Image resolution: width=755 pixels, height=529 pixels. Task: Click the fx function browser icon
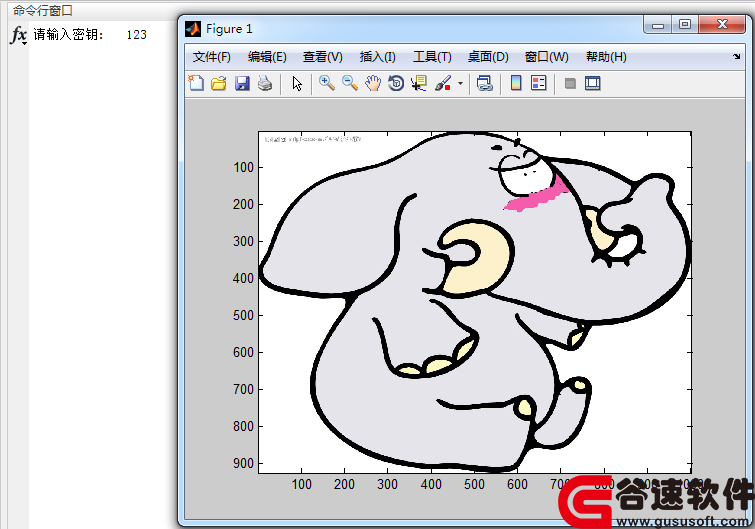[x=18, y=35]
